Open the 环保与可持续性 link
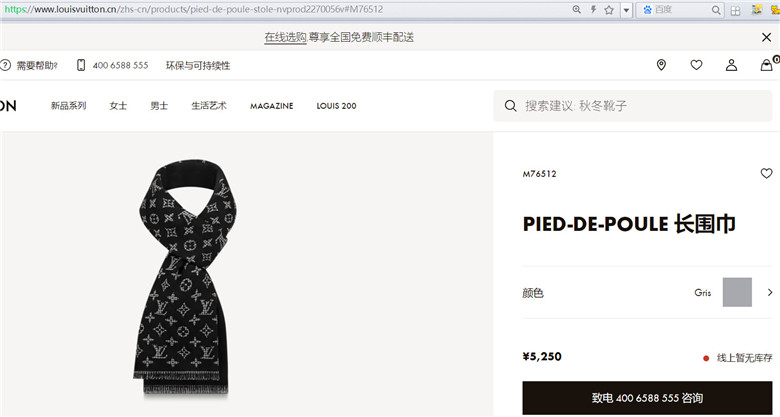This screenshot has width=780, height=417. [198, 65]
